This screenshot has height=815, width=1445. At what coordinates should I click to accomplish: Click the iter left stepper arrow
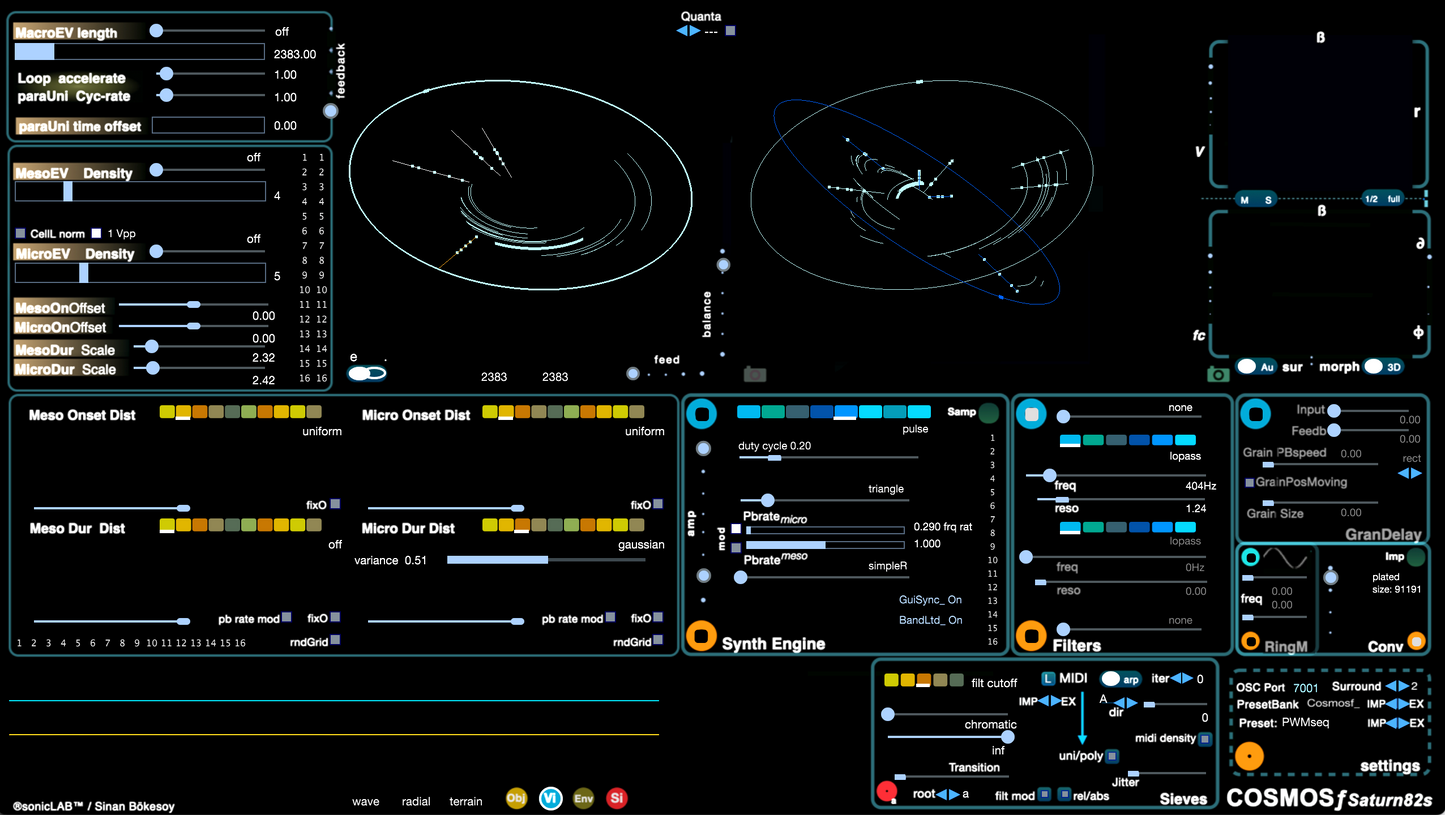[1176, 679]
